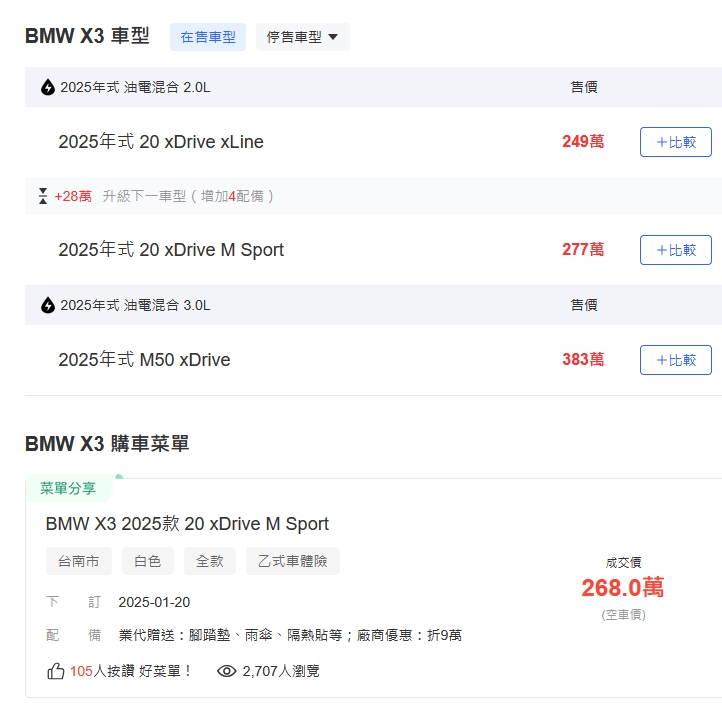
Task: Add 20 xDrive M Sport to comparison
Action: (675, 250)
